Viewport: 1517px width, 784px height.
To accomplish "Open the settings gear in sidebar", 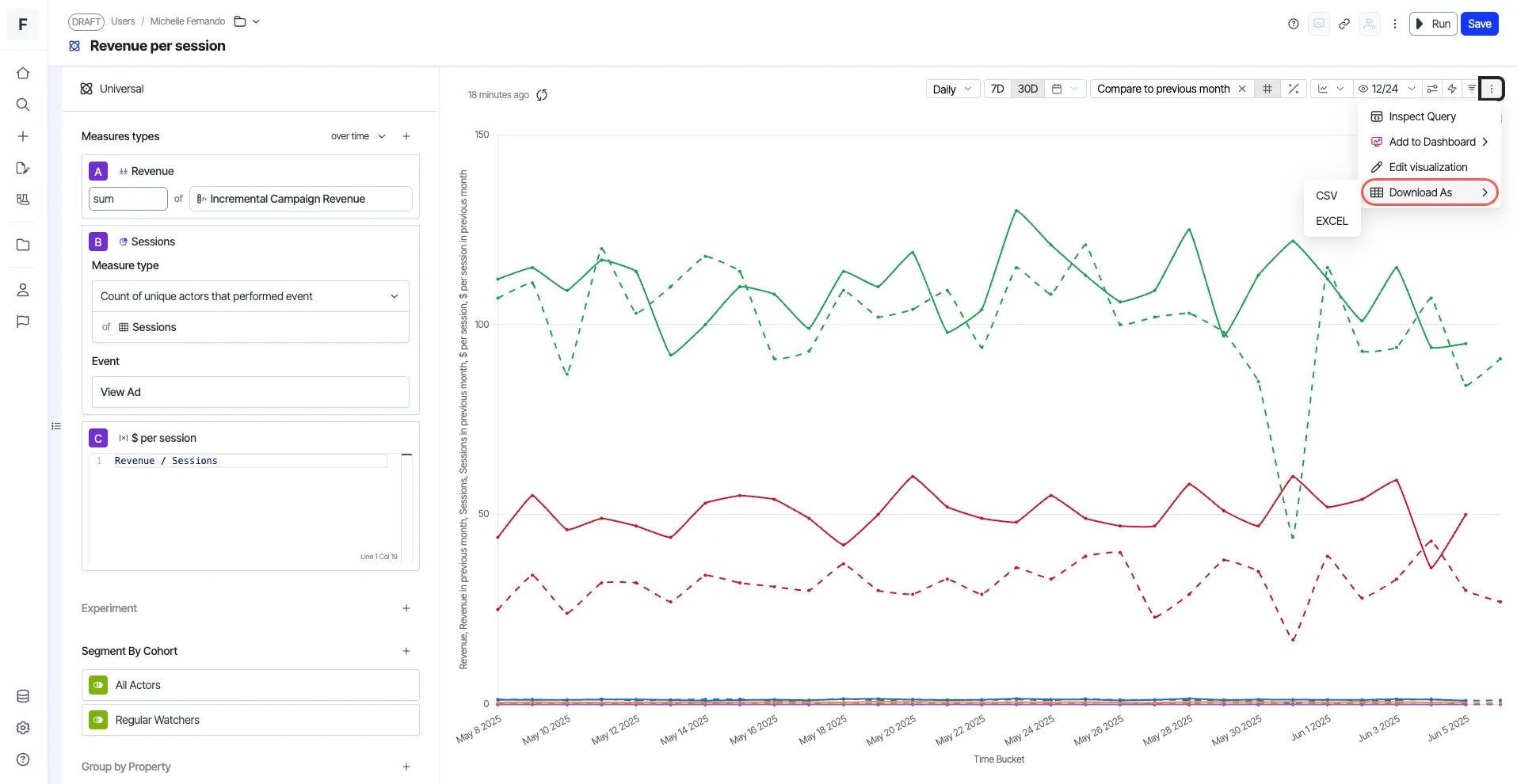I will pos(23,728).
